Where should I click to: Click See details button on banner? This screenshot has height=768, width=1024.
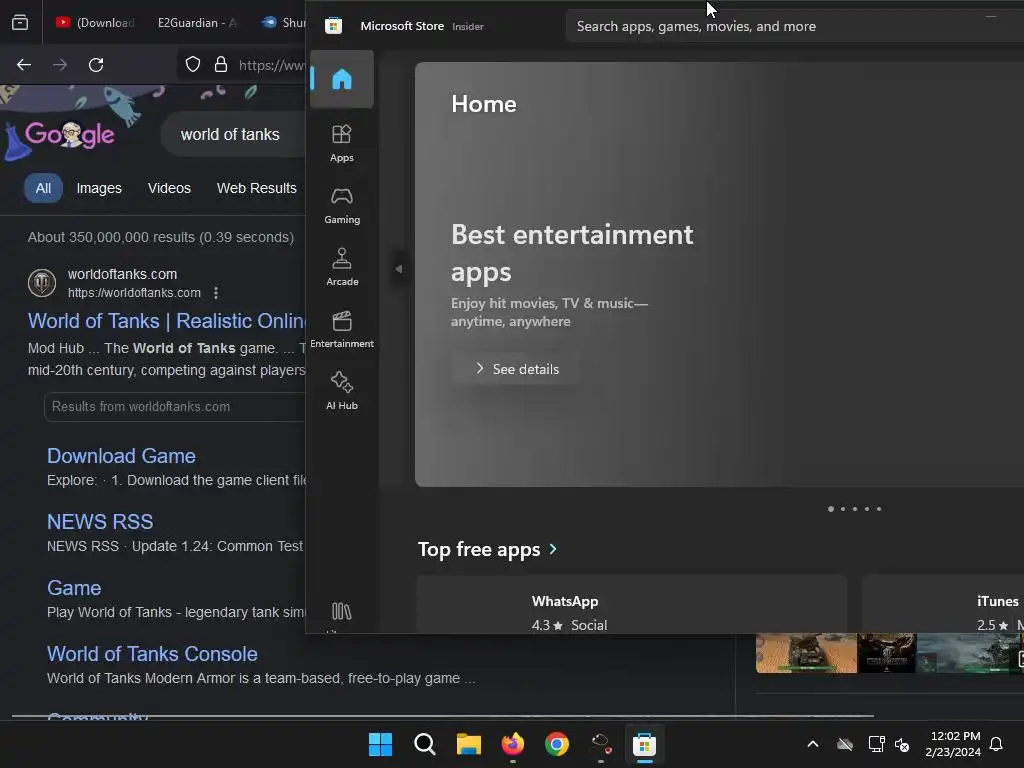coord(516,369)
